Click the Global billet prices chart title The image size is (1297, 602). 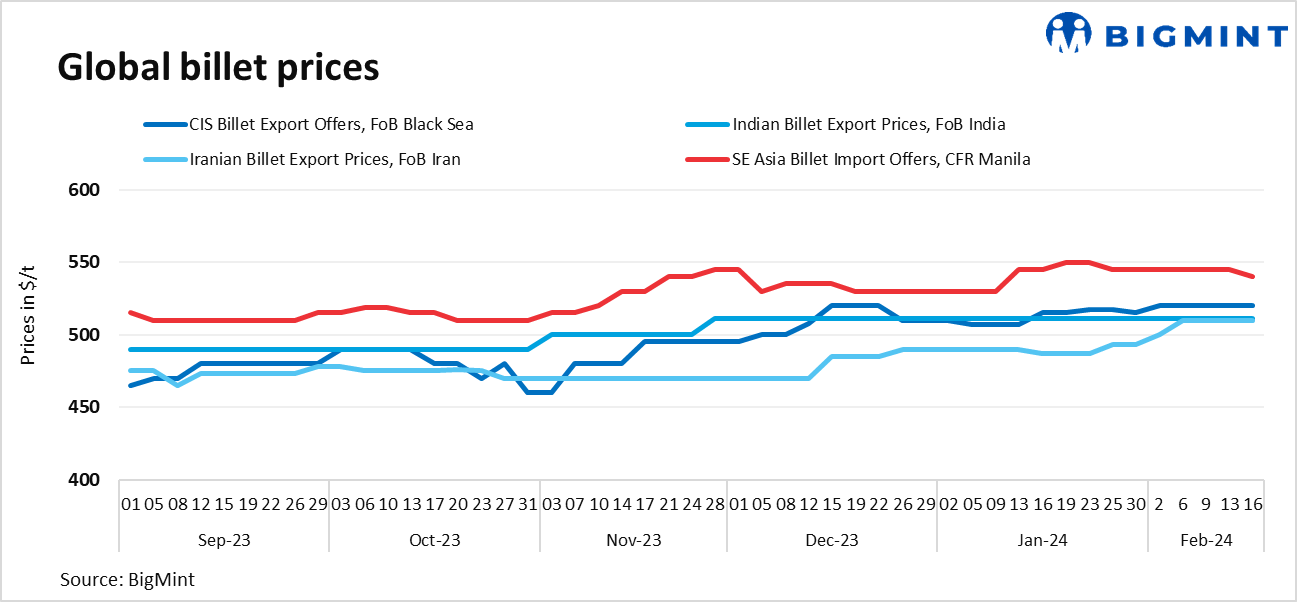point(218,67)
